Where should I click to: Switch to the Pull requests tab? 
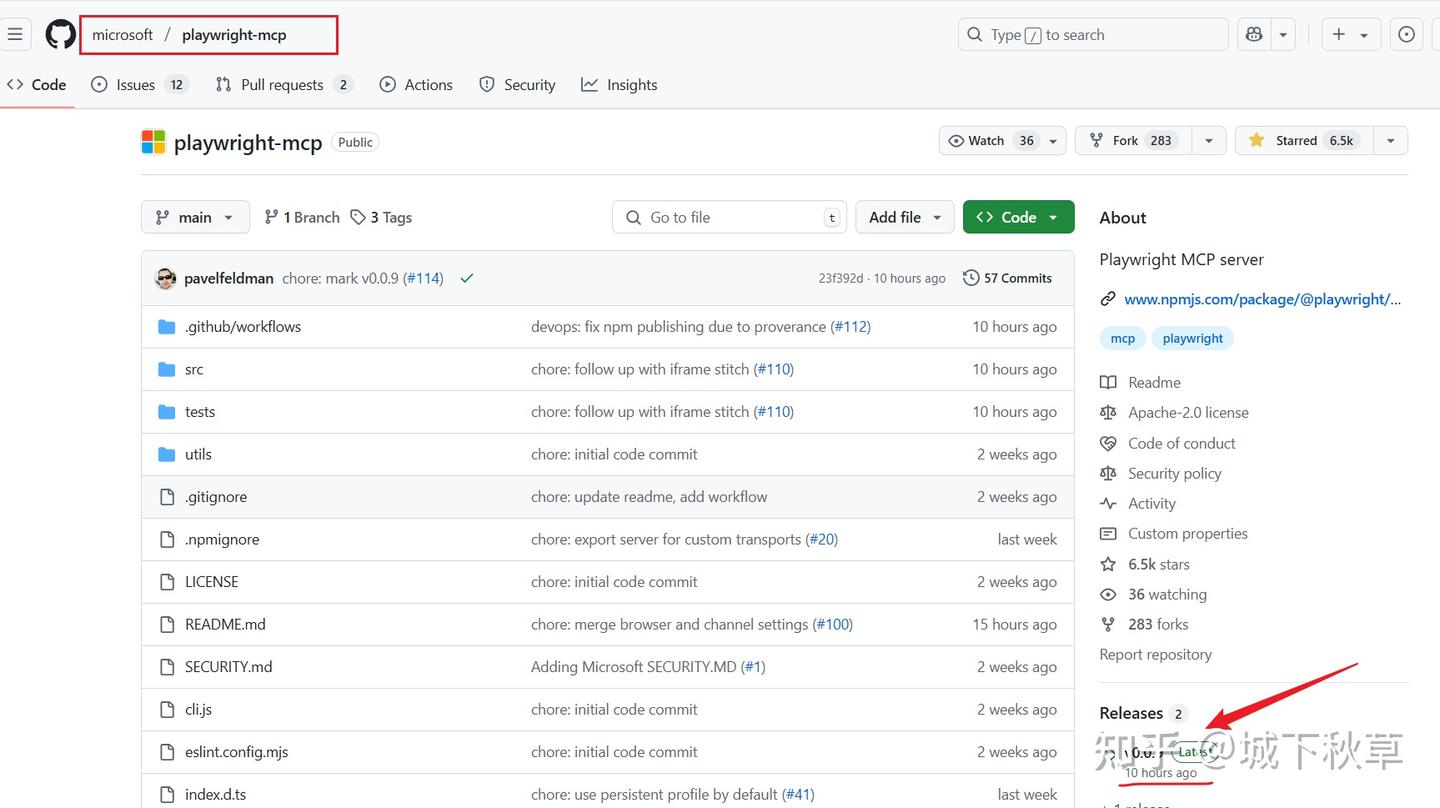tap(283, 85)
